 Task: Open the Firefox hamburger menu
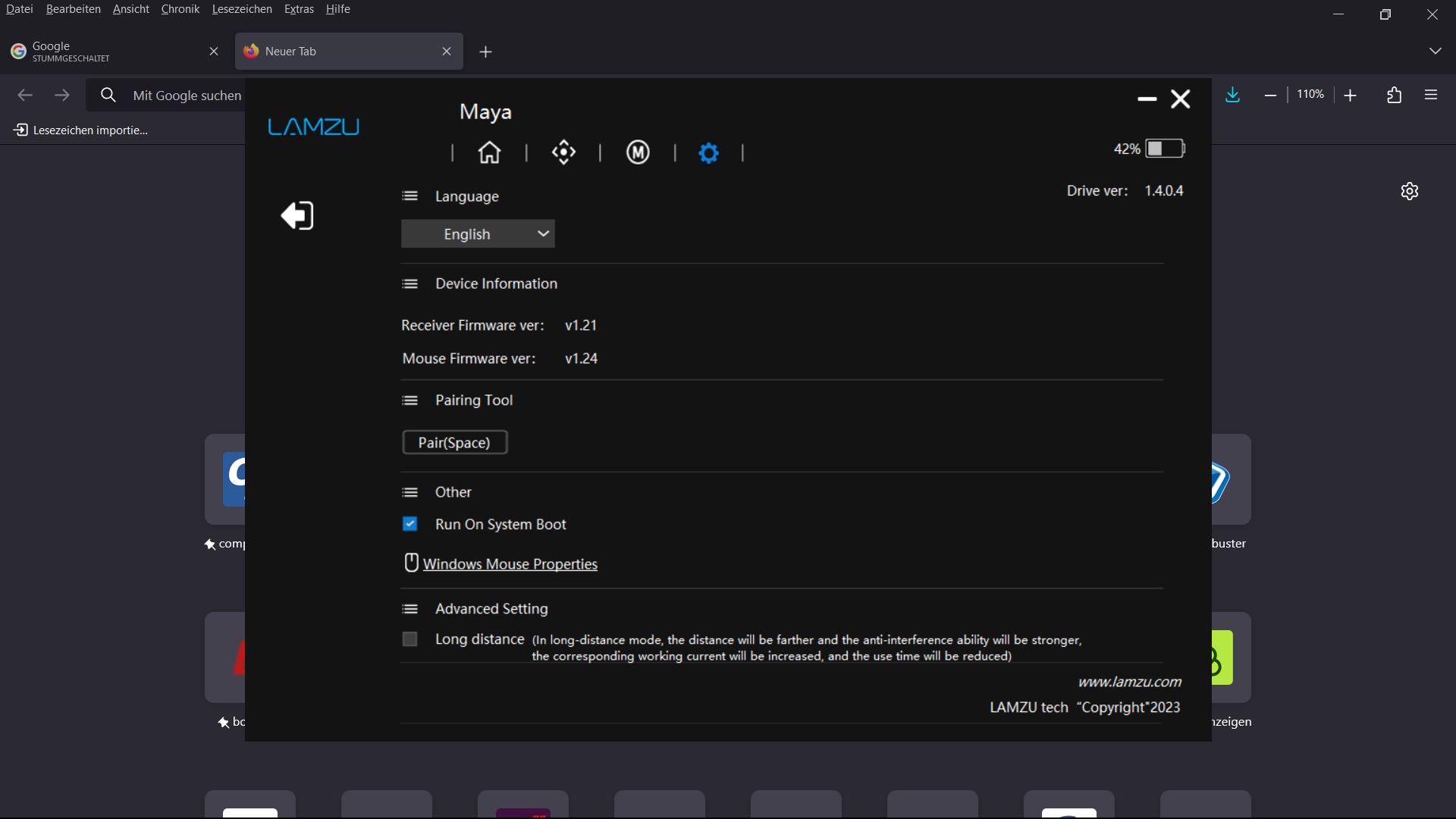pyautogui.click(x=1430, y=95)
